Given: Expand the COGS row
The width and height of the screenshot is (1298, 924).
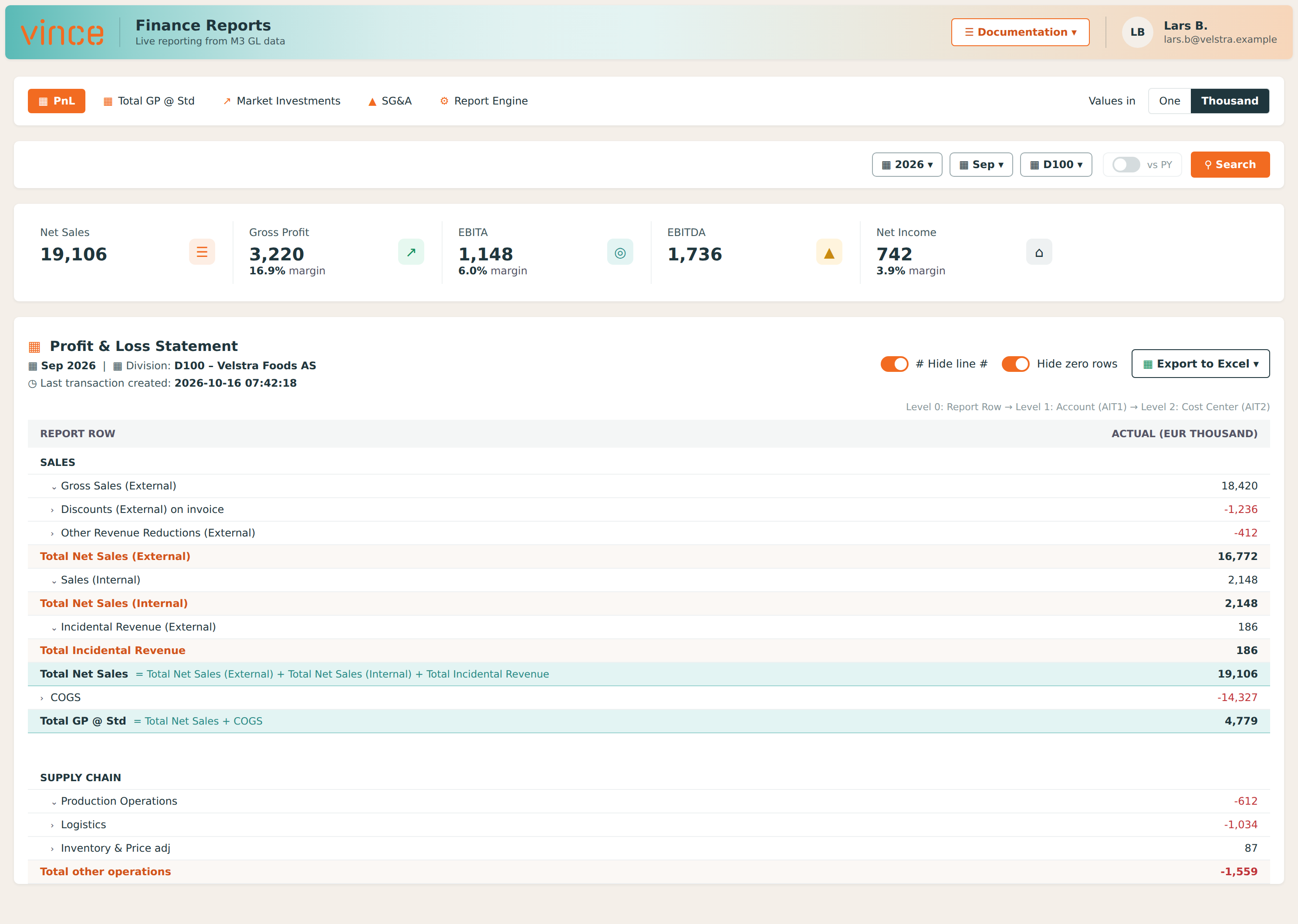Looking at the screenshot, I should [x=42, y=698].
